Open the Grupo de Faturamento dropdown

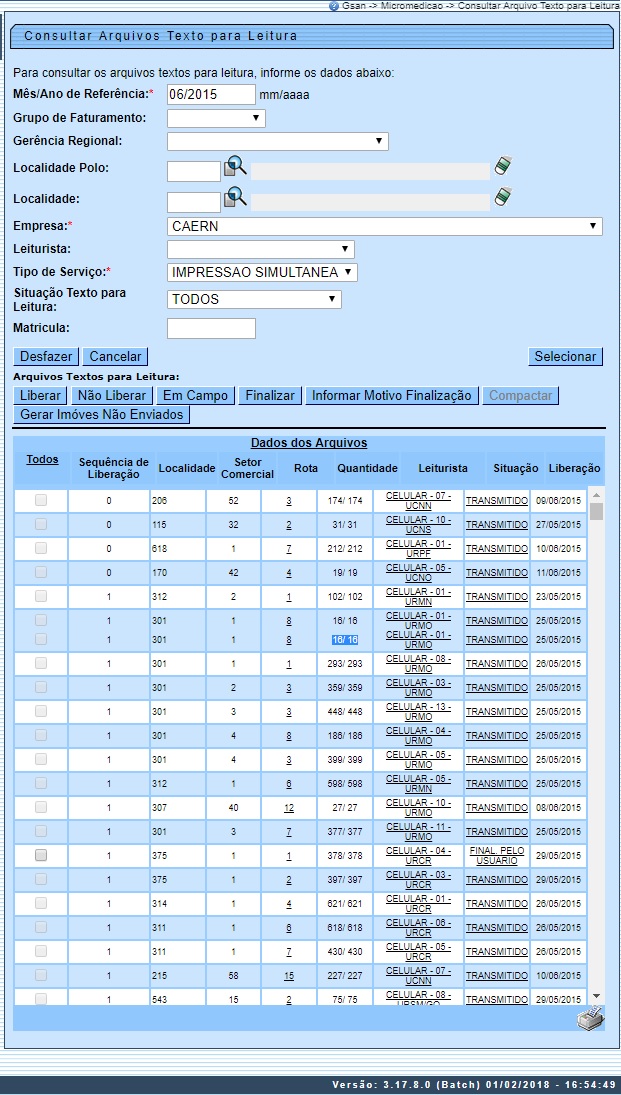tap(216, 118)
